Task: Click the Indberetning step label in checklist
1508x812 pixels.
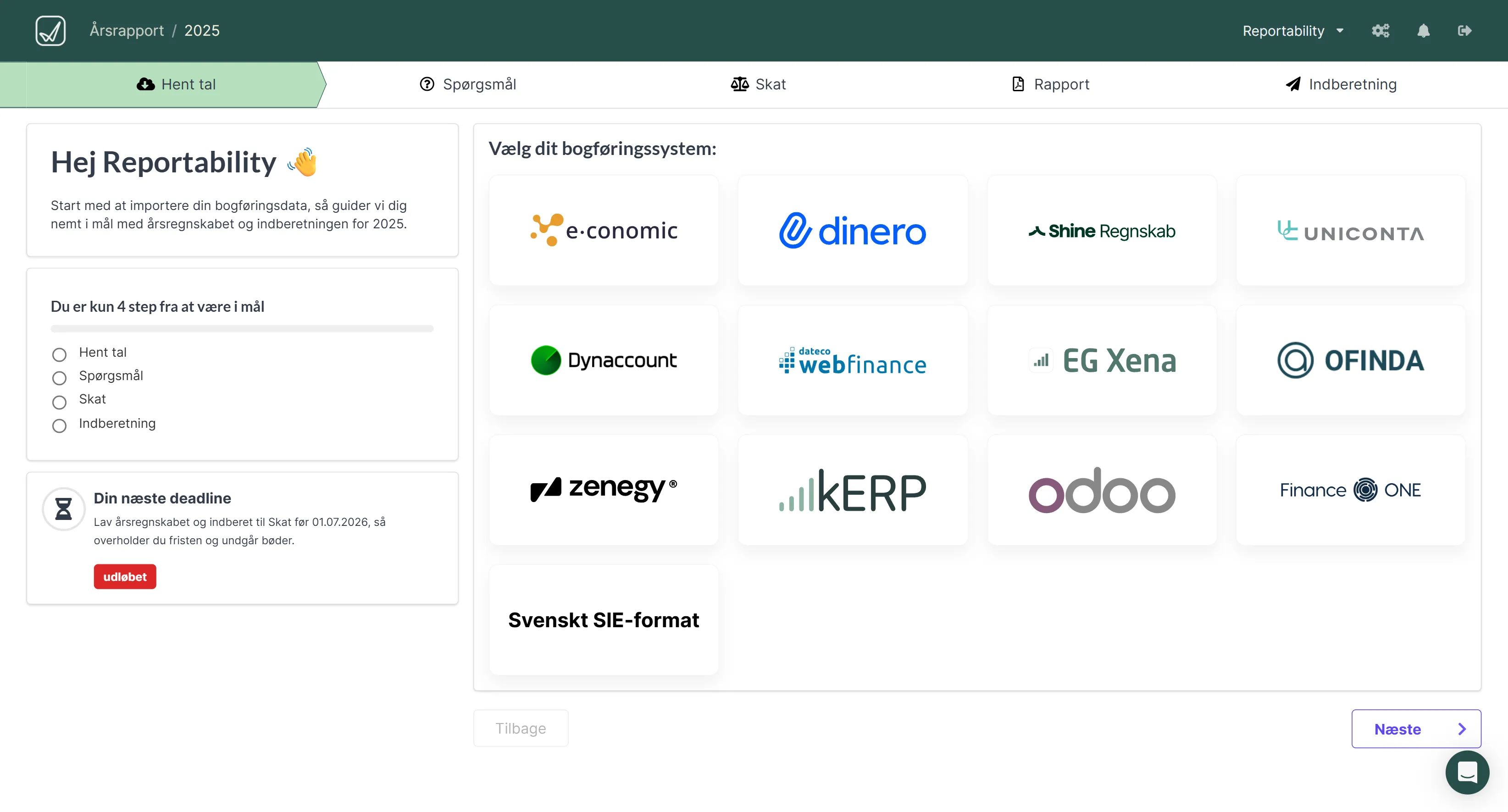Action: pyautogui.click(x=117, y=423)
